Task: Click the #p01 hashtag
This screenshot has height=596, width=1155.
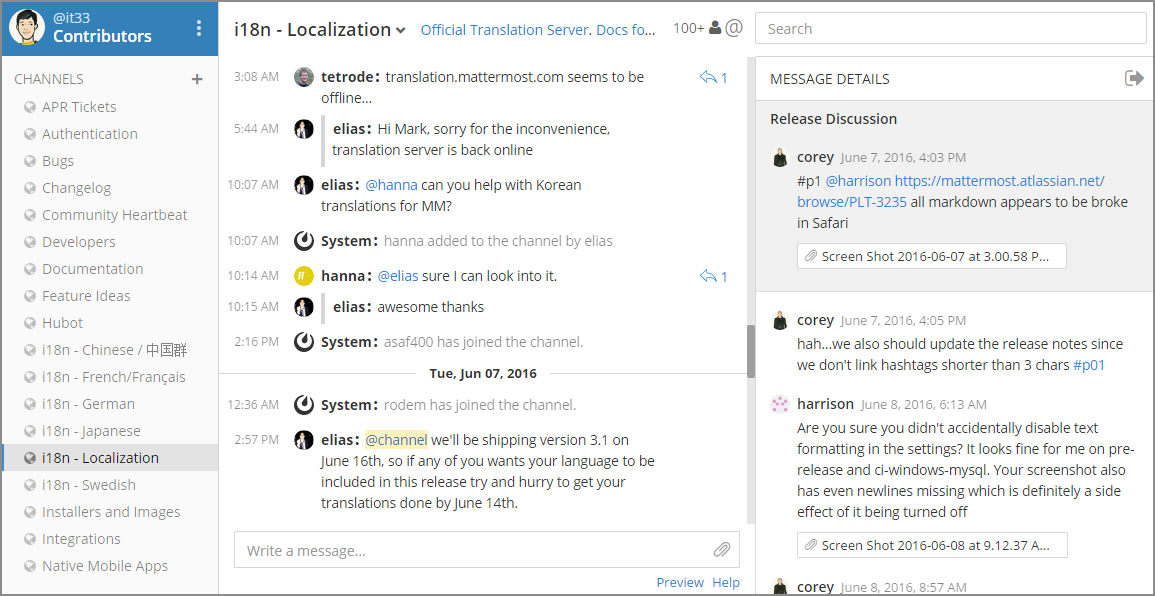Action: tap(1089, 365)
